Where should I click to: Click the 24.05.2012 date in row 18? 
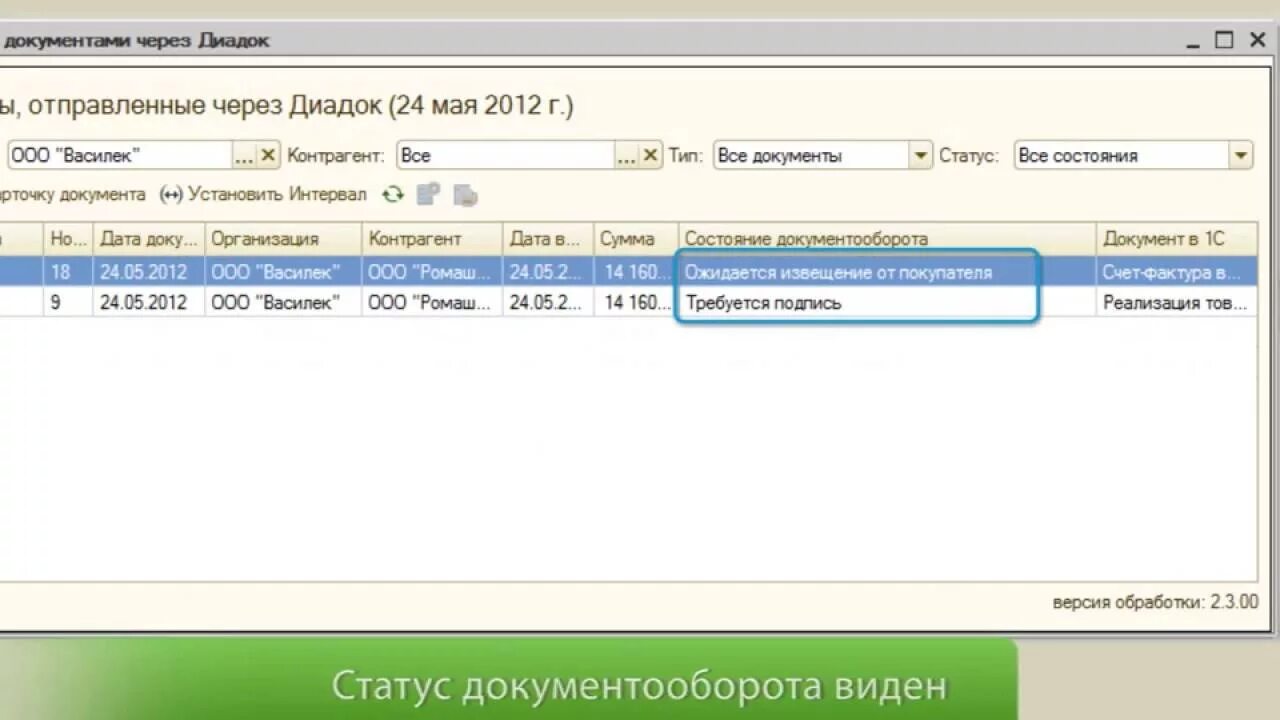[149, 272]
